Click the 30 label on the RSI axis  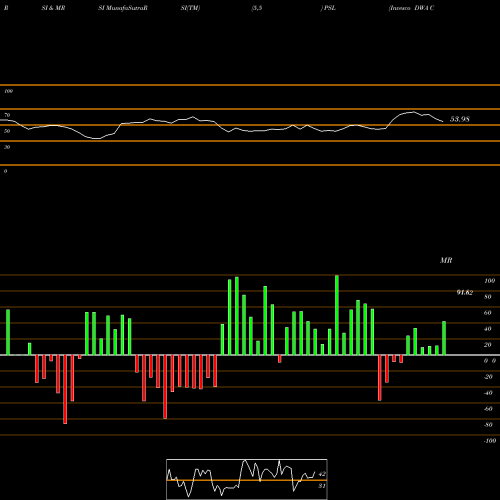(7, 147)
